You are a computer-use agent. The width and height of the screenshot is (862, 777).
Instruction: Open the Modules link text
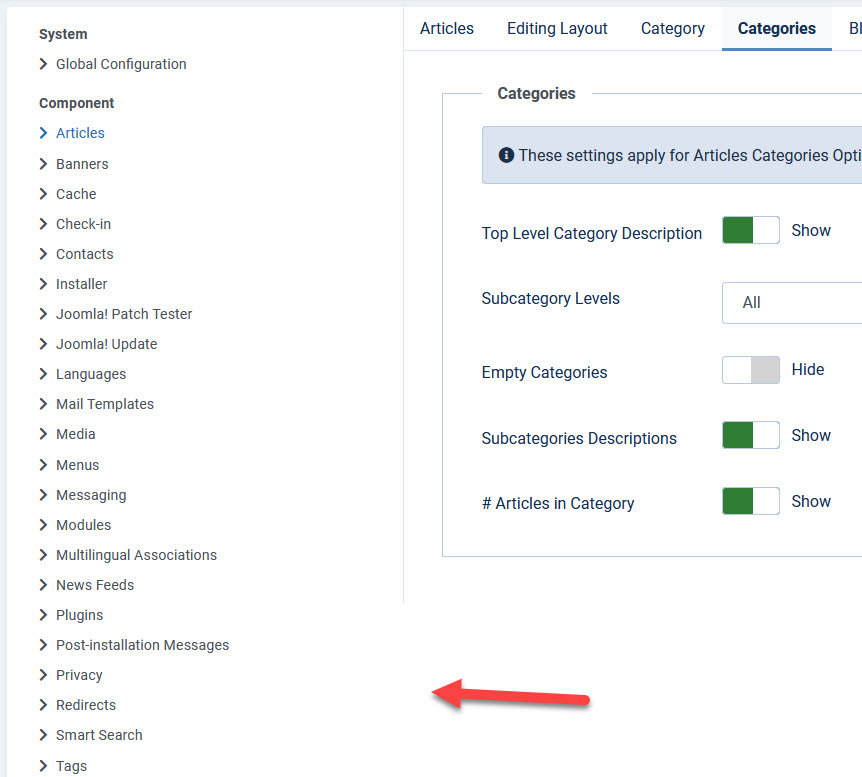click(84, 525)
